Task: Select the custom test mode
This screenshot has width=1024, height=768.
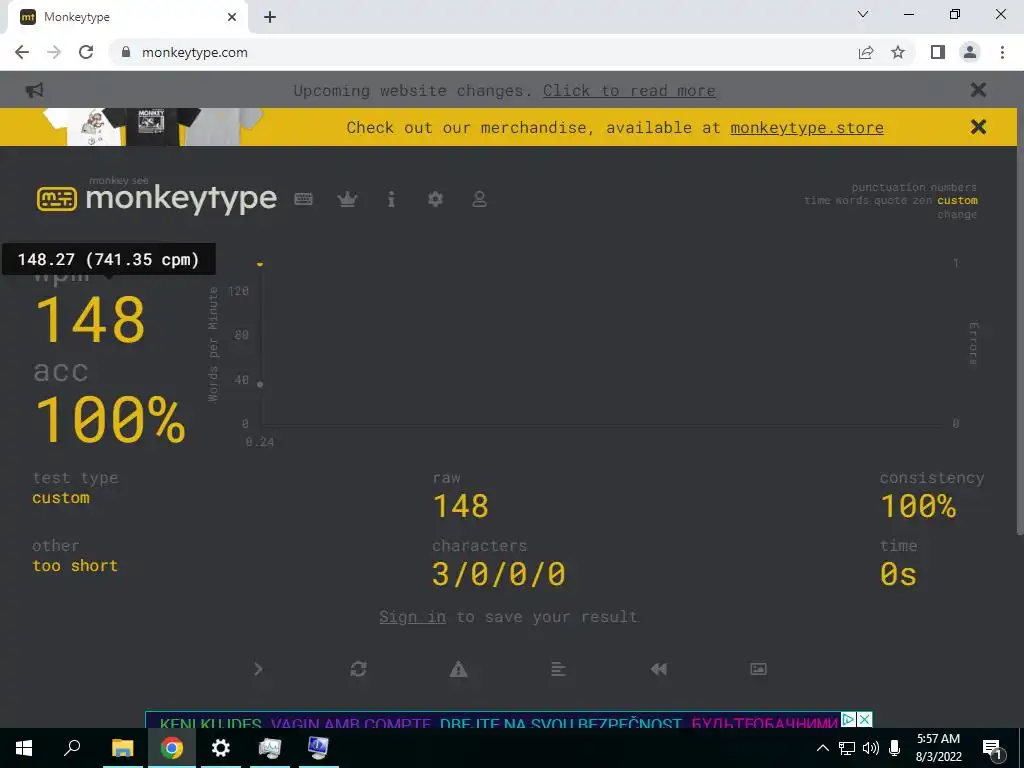Action: click(x=957, y=200)
